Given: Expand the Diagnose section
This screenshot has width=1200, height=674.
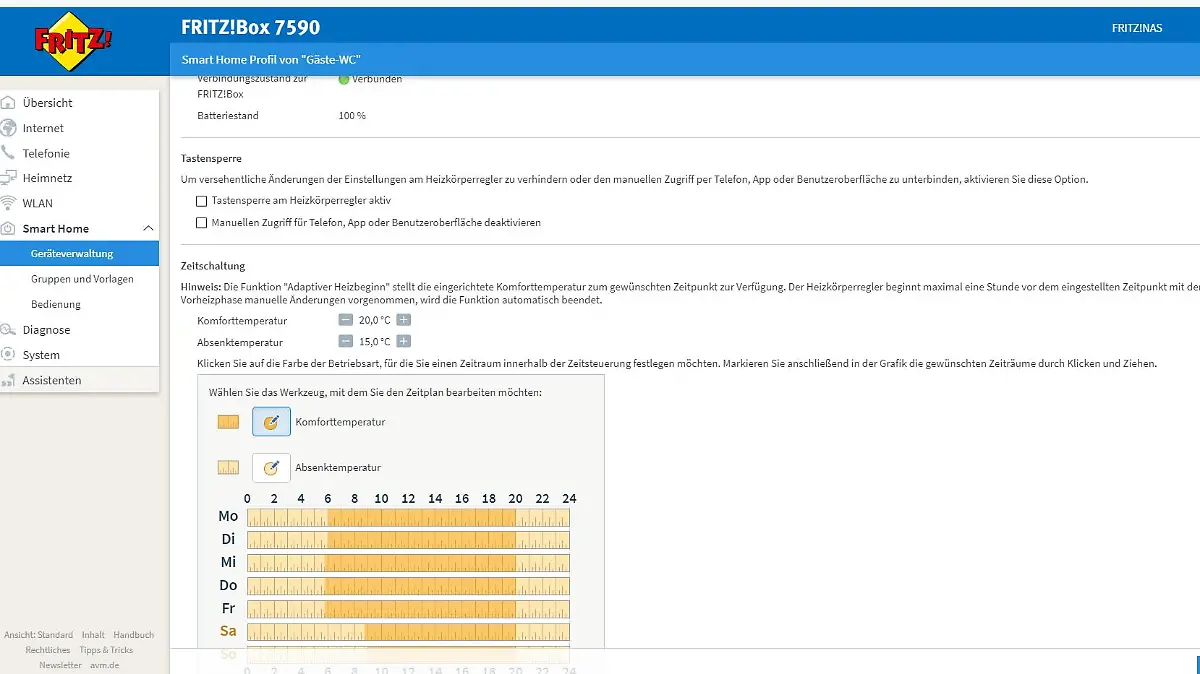Looking at the screenshot, I should pyautogui.click(x=47, y=330).
